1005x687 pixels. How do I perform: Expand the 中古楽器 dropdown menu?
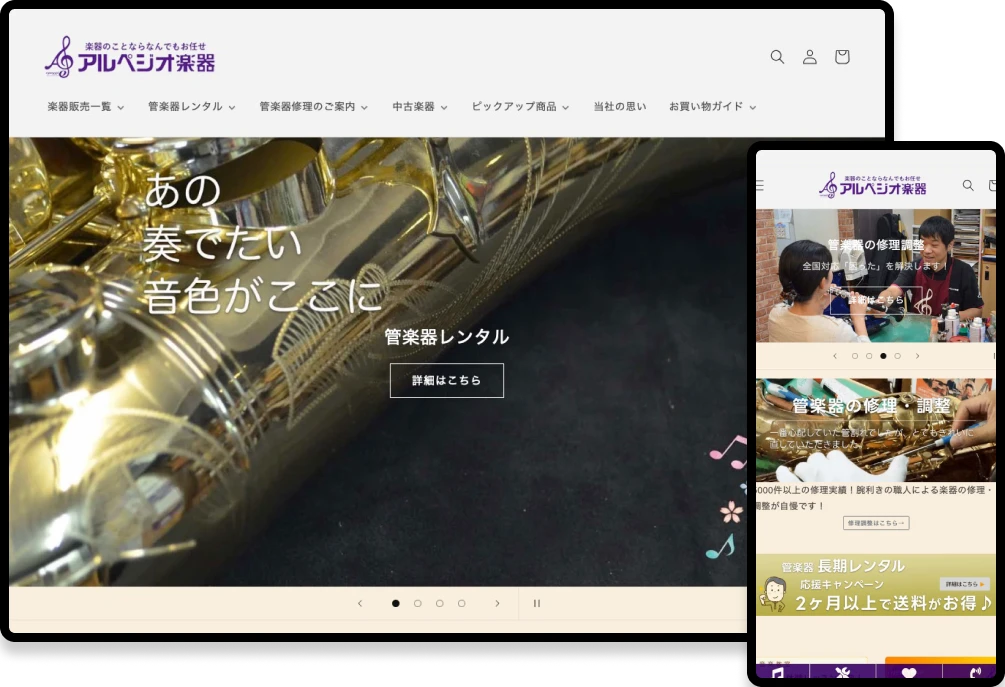(419, 107)
